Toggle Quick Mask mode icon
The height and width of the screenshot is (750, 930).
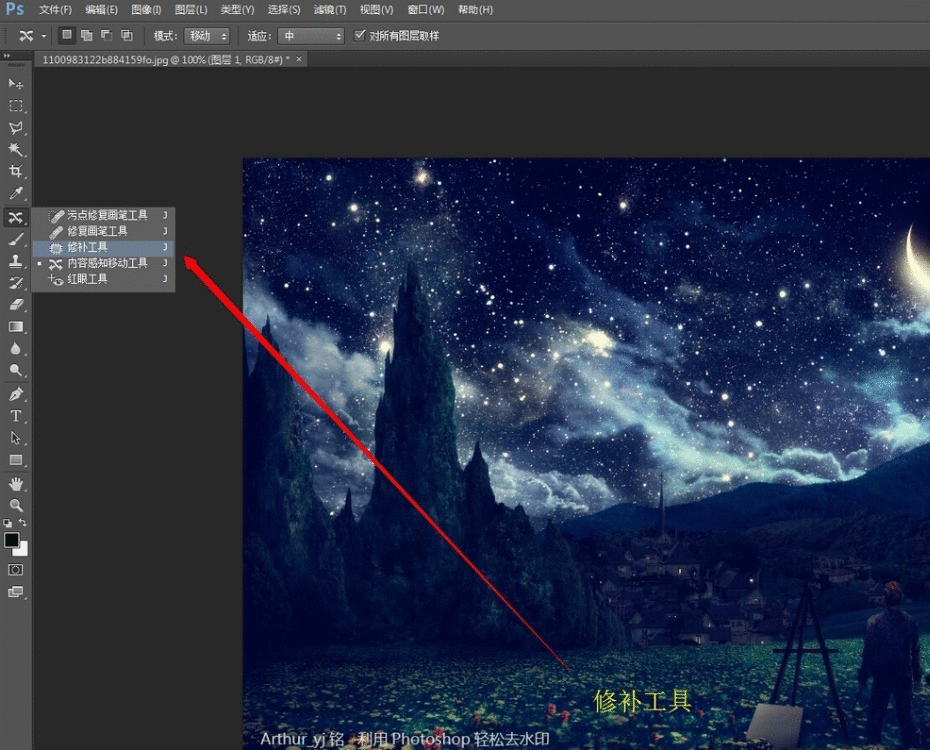coord(16,570)
